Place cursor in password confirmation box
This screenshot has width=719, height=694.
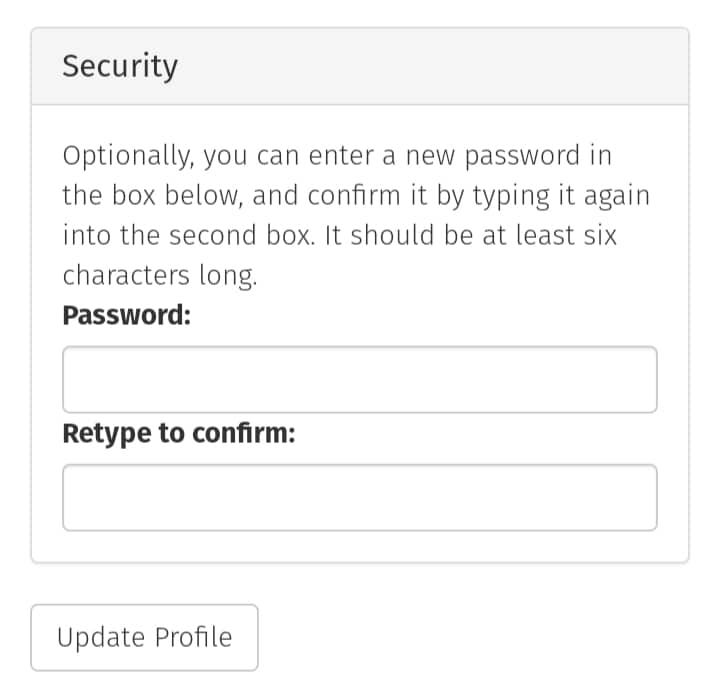point(360,497)
